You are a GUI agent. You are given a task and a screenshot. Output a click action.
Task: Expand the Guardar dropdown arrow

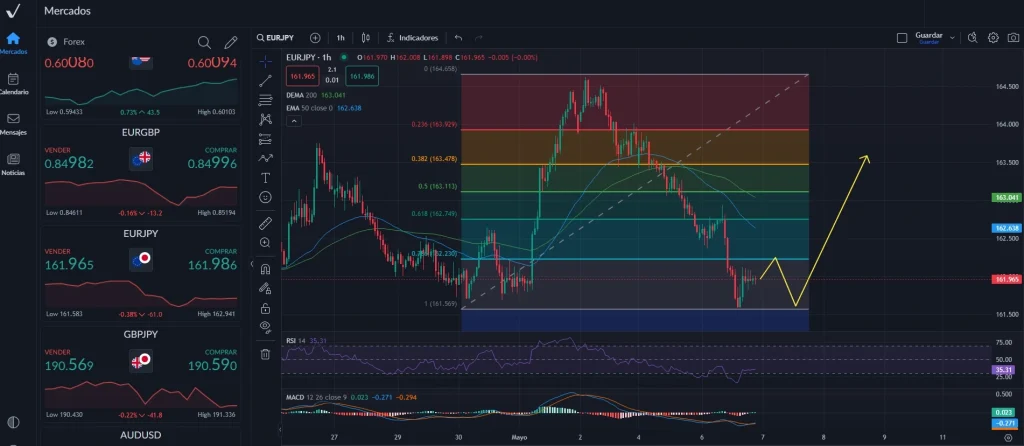tap(952, 38)
